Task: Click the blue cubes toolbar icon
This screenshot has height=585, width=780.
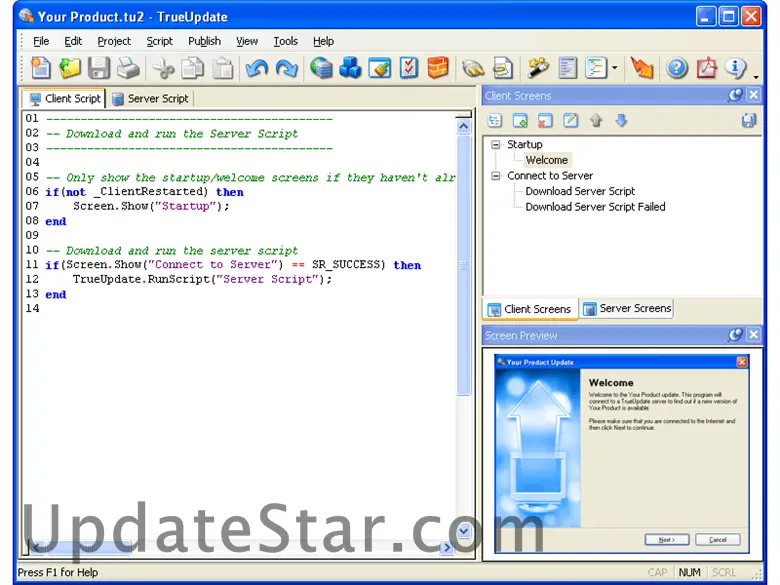Action: [350, 68]
